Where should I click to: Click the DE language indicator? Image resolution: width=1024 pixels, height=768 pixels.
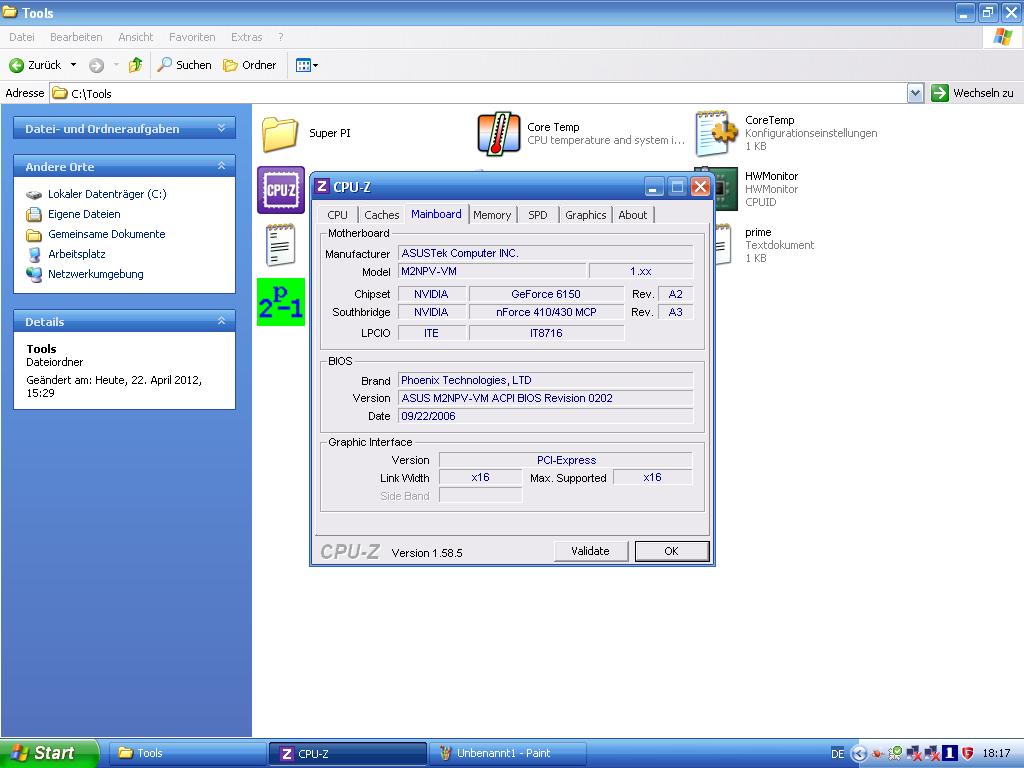837,754
